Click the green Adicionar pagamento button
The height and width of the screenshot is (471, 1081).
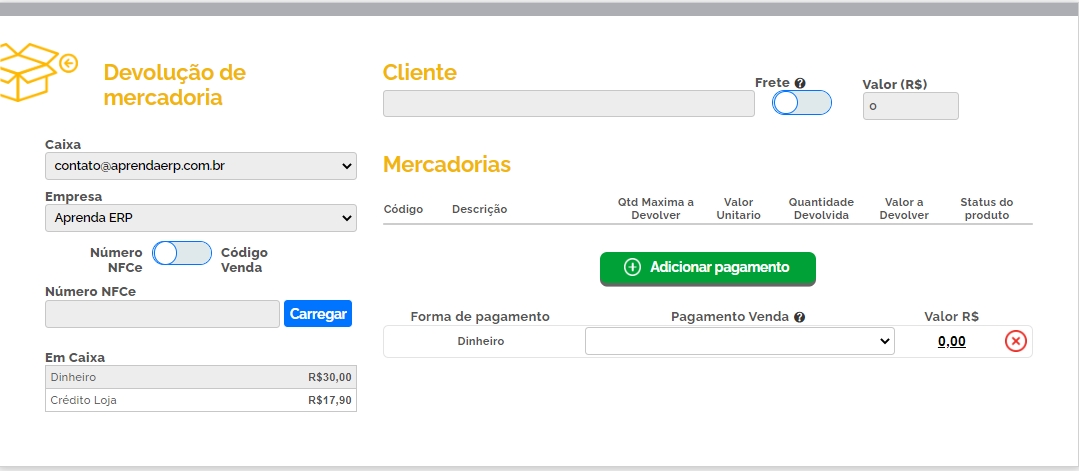(707, 268)
